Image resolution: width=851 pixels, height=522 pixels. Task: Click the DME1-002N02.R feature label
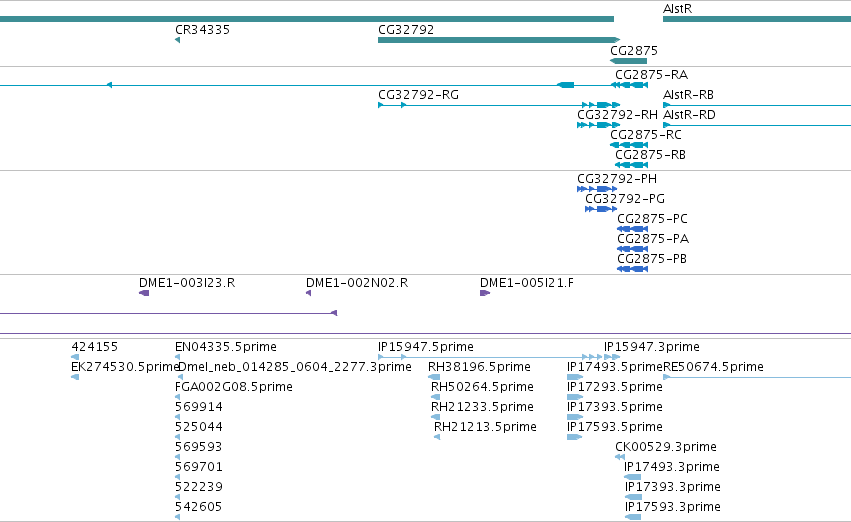click(x=357, y=283)
